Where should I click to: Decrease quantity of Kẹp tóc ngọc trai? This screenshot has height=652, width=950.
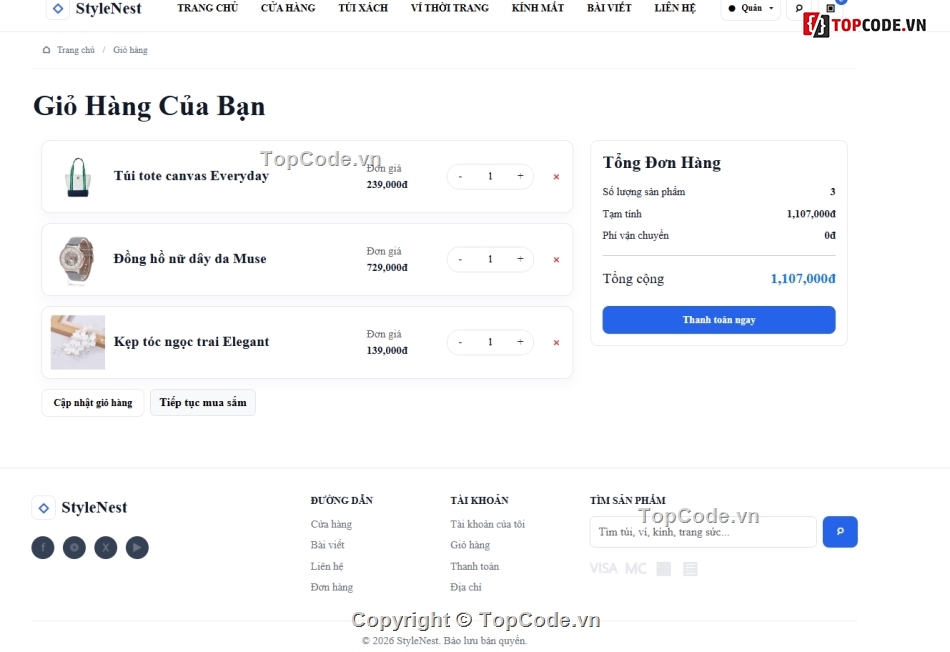(460, 342)
